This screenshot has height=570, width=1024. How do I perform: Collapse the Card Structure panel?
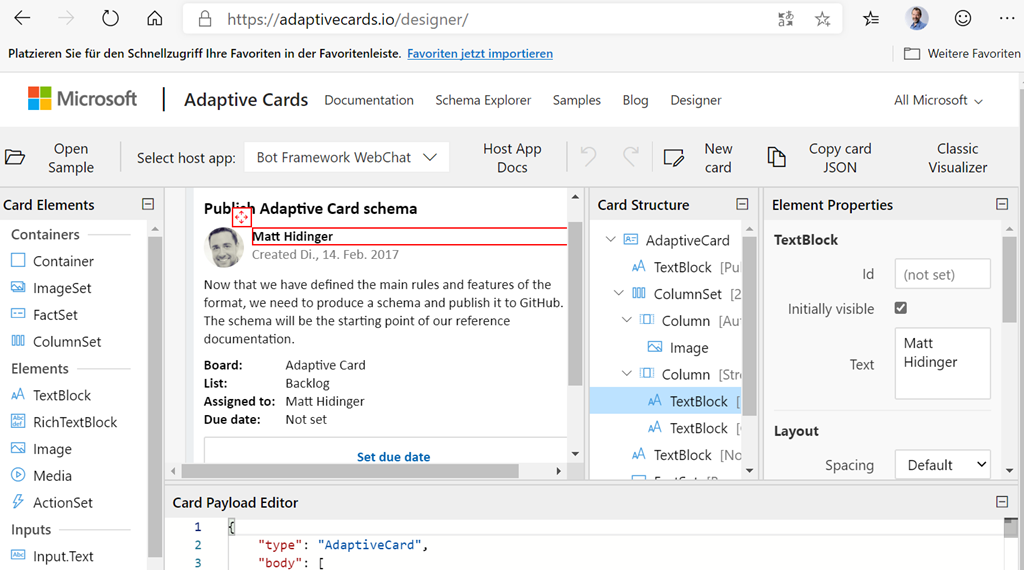tap(743, 204)
